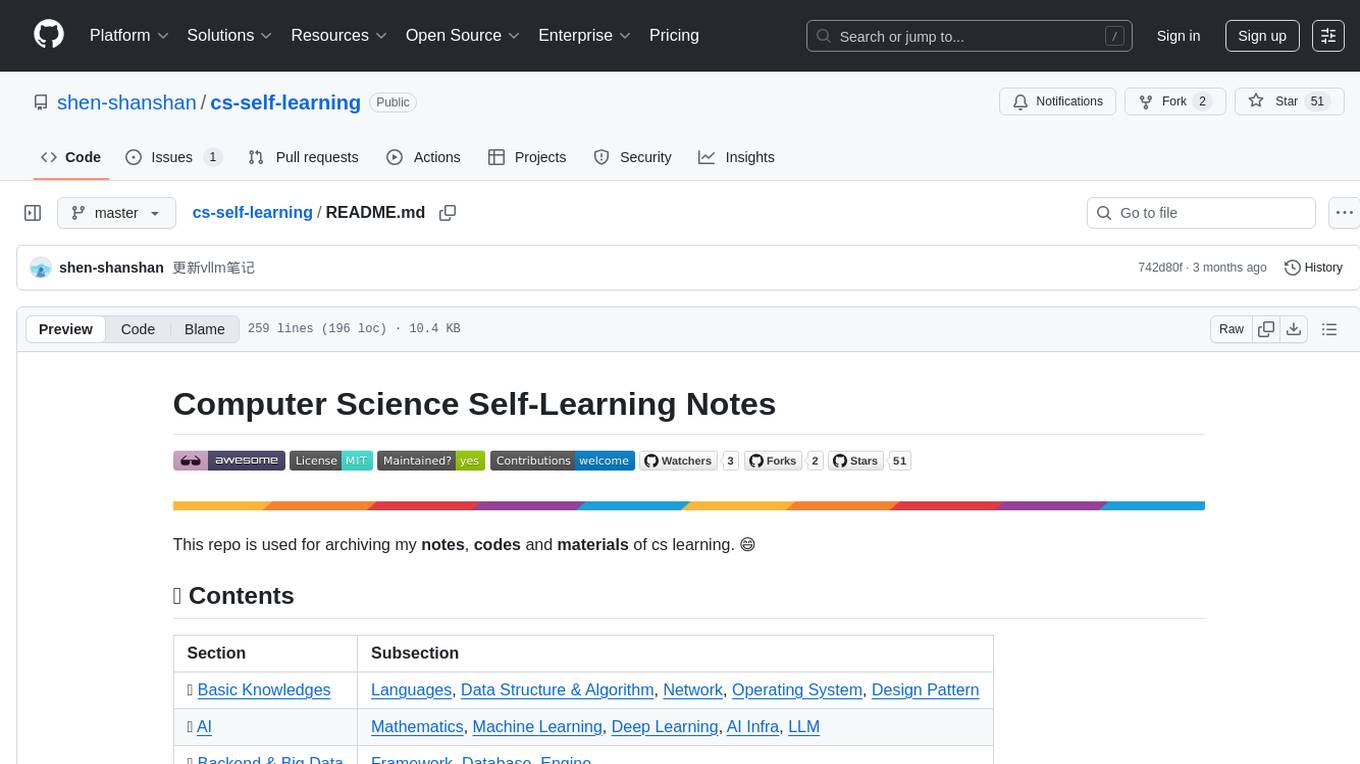Fork this repository
1360x764 pixels.
coord(1175,101)
